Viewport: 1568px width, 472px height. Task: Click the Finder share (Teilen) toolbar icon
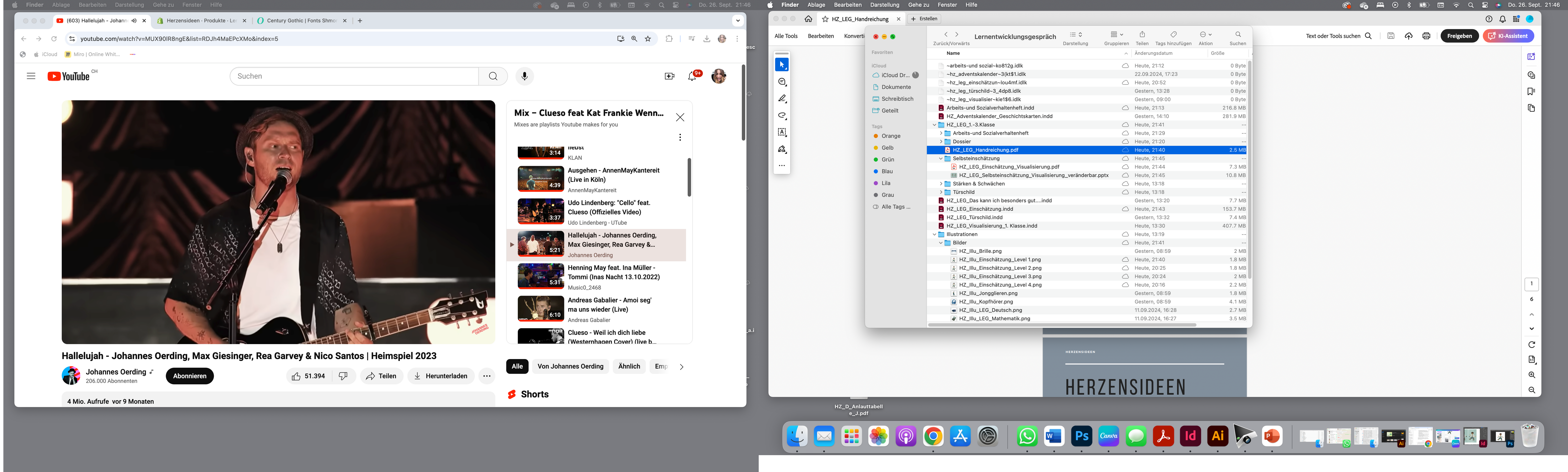1142,35
